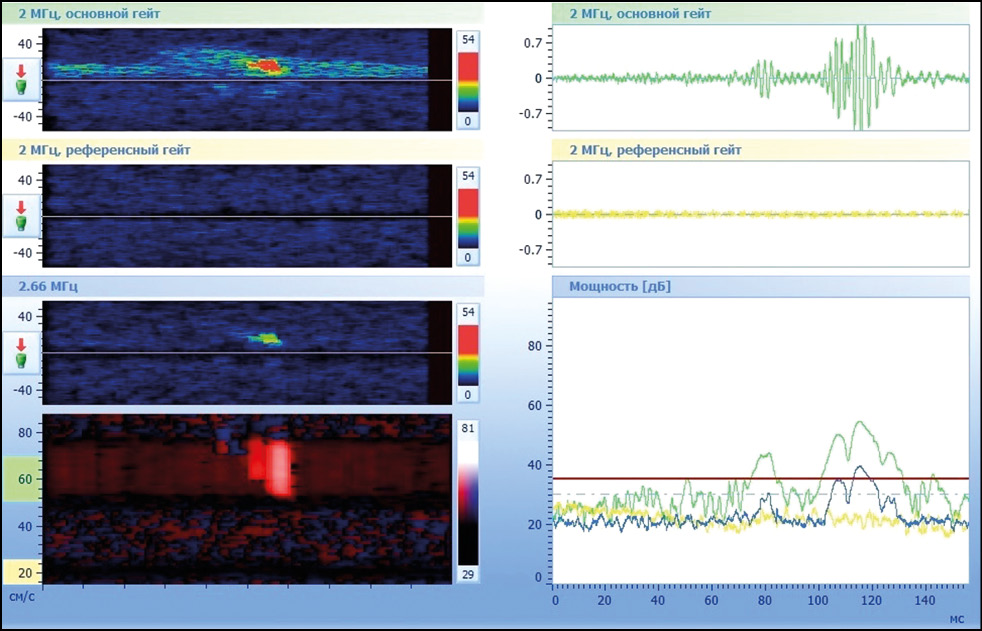Select right waveform header '2 МГц, основной гейт'

640,14
